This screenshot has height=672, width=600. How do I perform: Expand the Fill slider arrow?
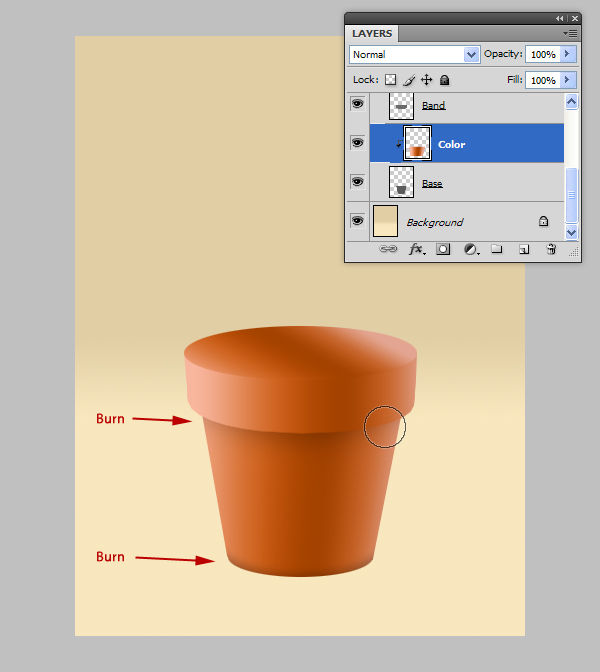coord(568,80)
